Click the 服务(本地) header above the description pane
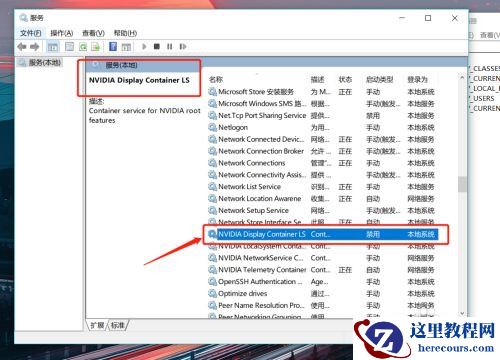This screenshot has width=500, height=360. pos(121,65)
